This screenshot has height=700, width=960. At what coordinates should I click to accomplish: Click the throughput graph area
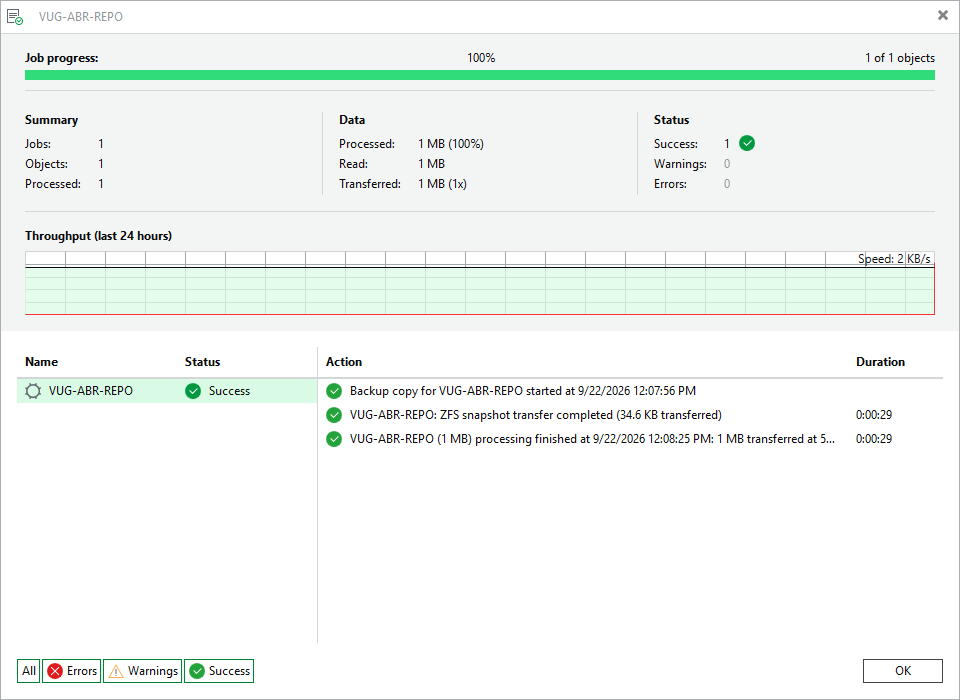tap(480, 283)
